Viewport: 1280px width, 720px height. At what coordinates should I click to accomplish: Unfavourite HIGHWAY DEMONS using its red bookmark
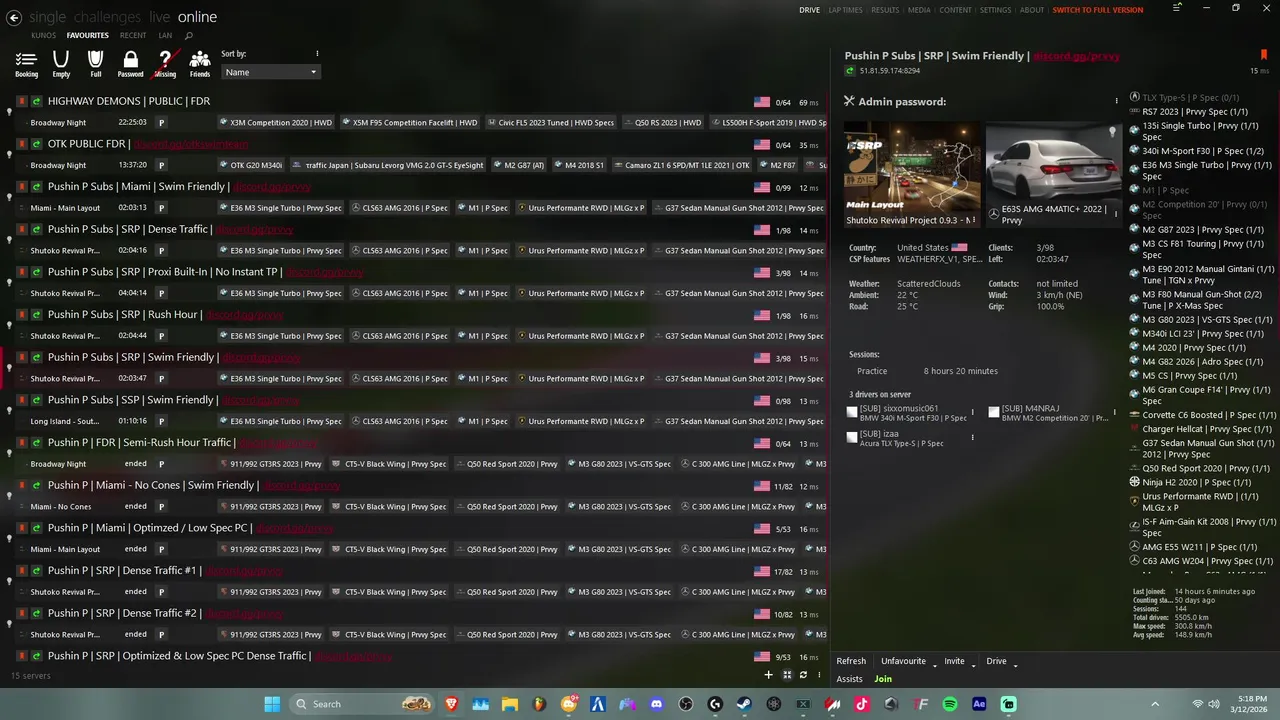pyautogui.click(x=22, y=102)
